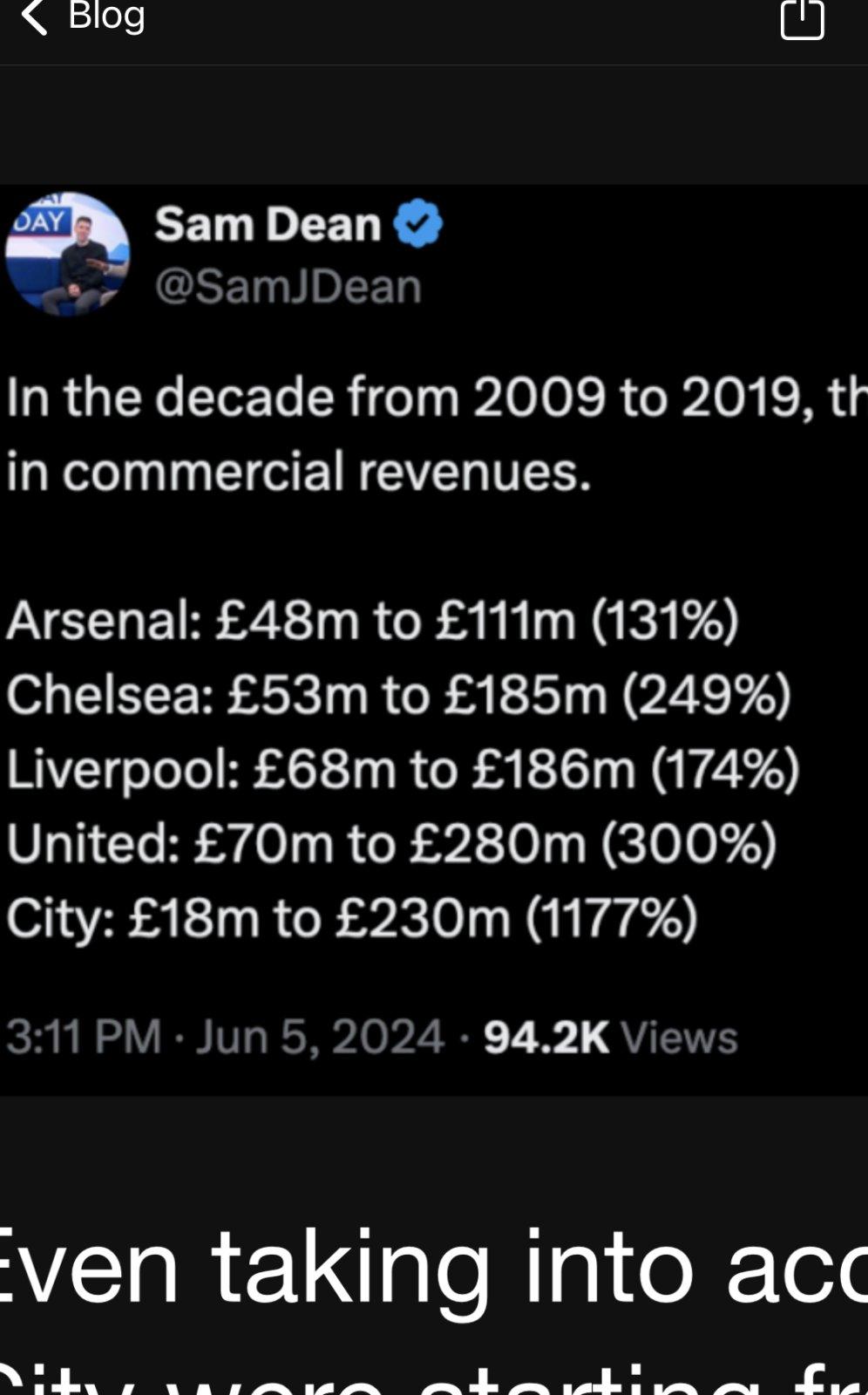Select the Arsenal £48m to £111m row
Screen dimensions: 868x1395
click(x=372, y=621)
